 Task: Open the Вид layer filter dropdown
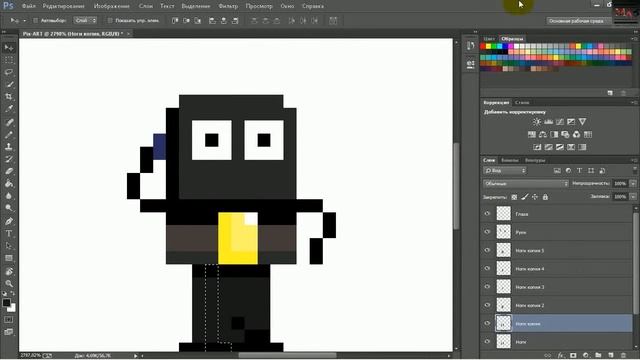pyautogui.click(x=505, y=171)
